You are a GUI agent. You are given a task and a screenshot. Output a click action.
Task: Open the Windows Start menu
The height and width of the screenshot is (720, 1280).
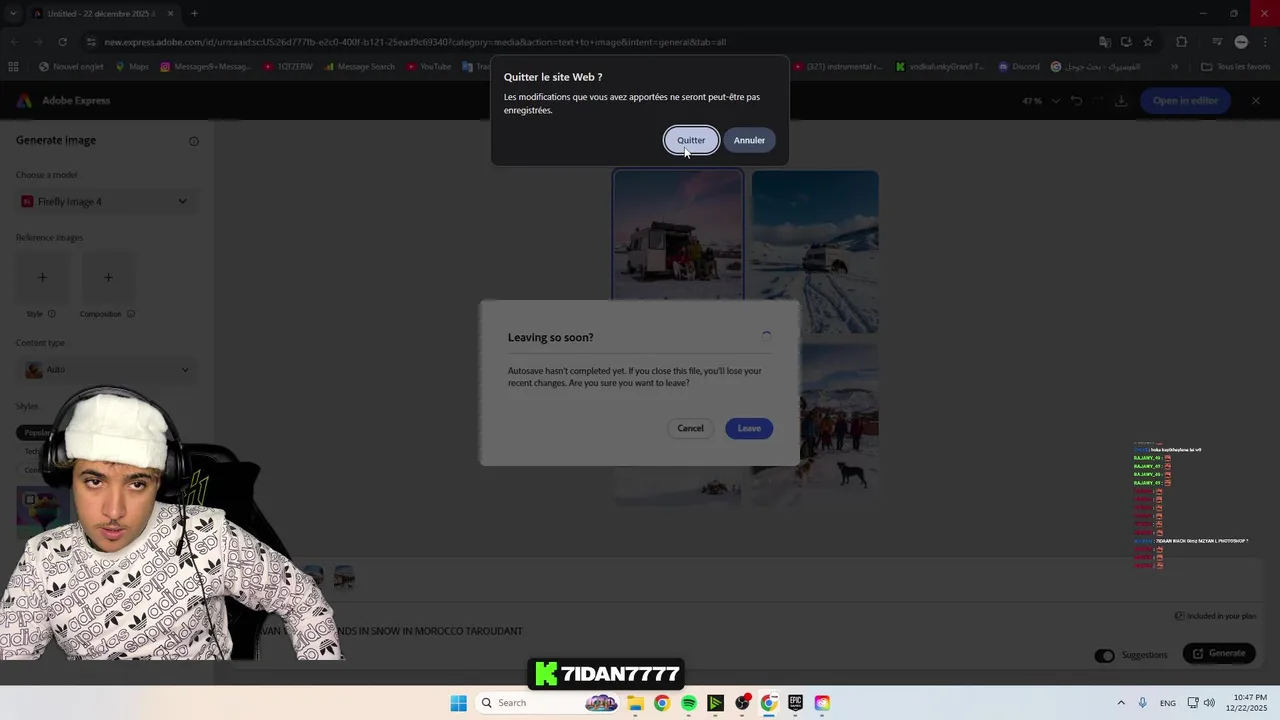458,703
